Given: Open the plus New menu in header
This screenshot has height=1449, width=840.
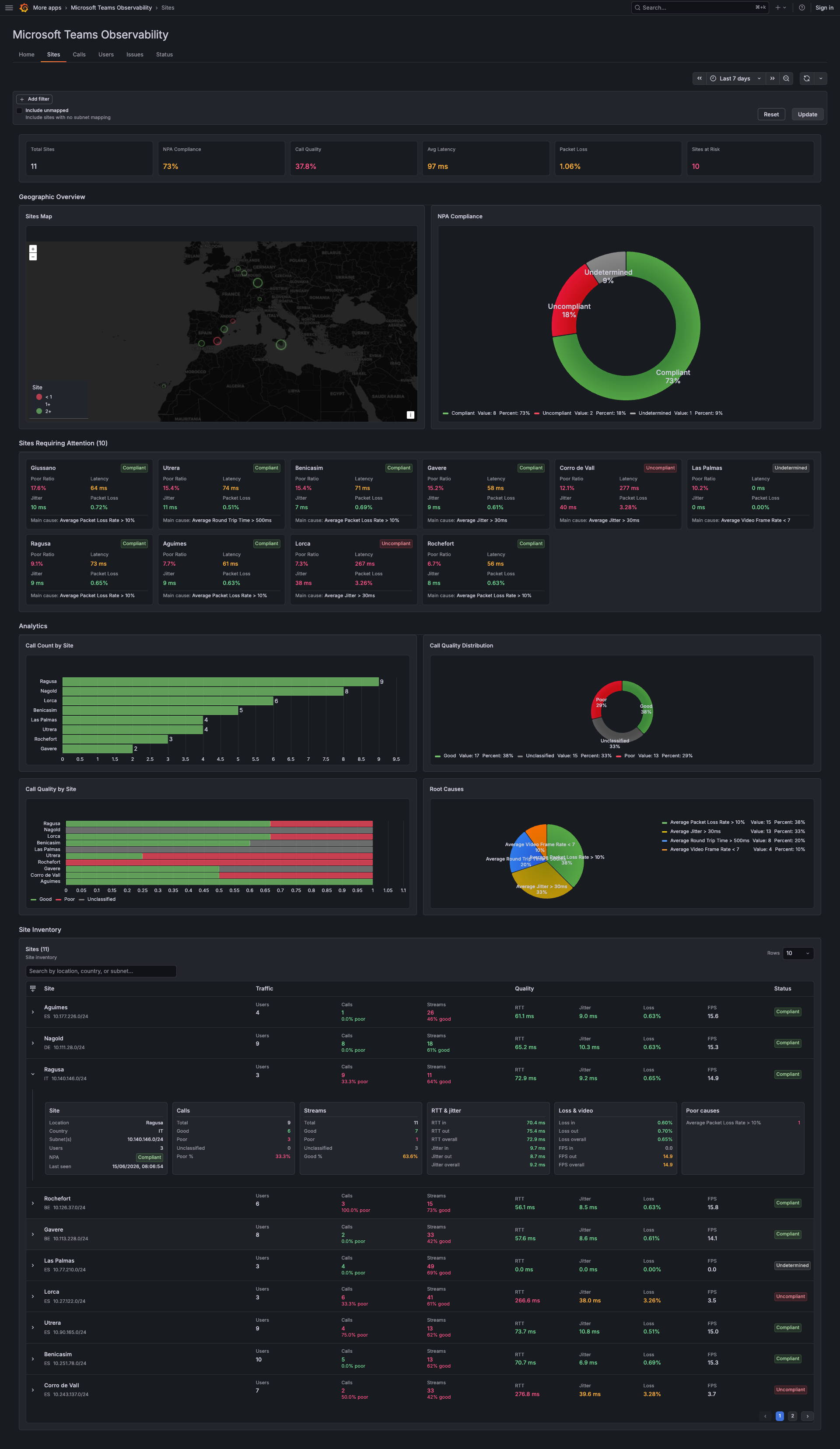Looking at the screenshot, I should [x=780, y=7].
